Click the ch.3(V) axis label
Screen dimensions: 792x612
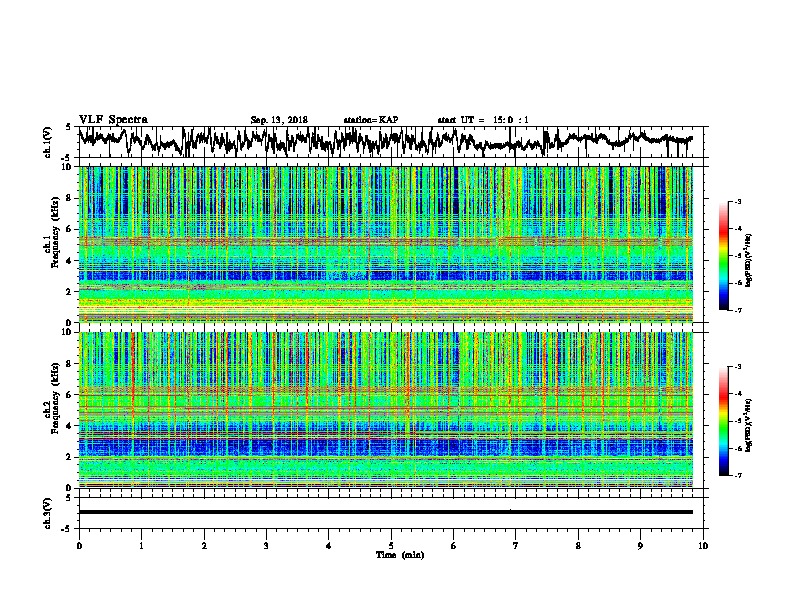[x=48, y=513]
